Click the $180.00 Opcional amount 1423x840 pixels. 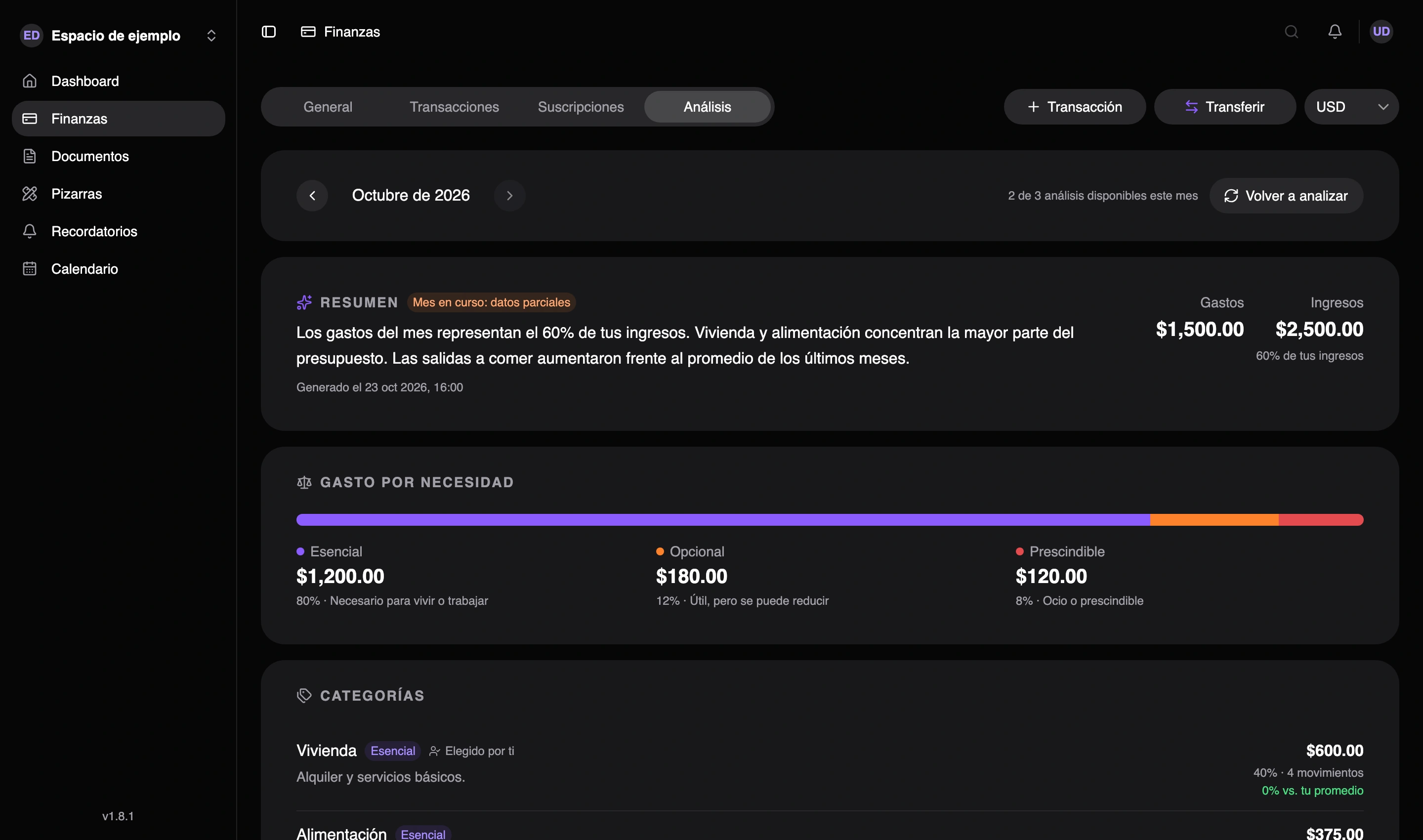click(x=692, y=576)
